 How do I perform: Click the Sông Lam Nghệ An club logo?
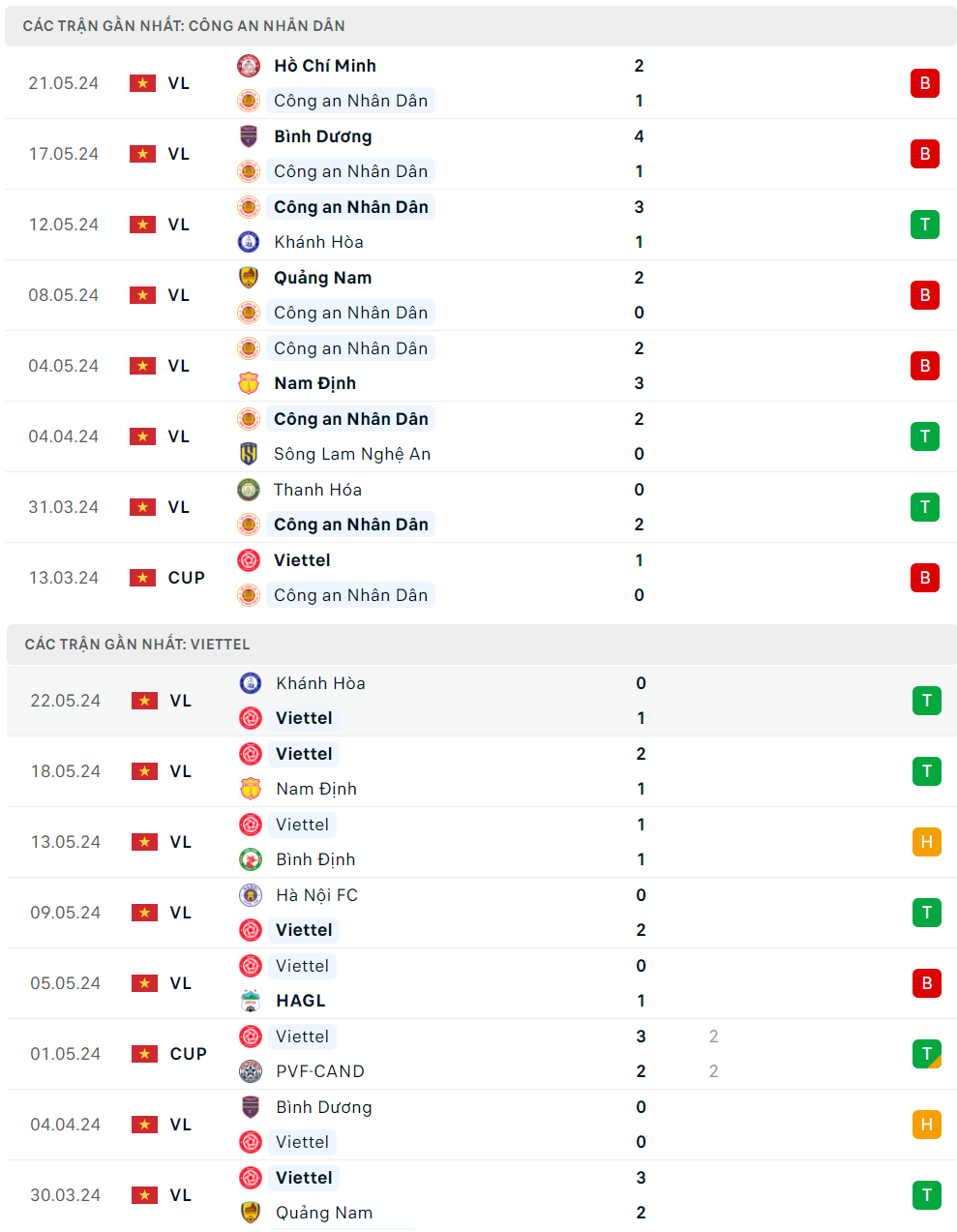[x=249, y=454]
